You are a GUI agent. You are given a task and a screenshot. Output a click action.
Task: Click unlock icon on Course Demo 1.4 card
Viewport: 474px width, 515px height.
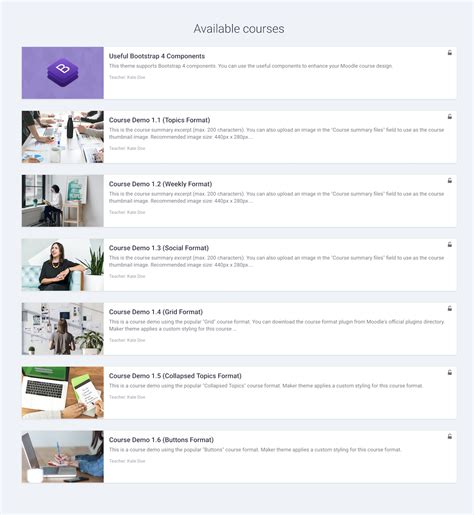coord(450,309)
